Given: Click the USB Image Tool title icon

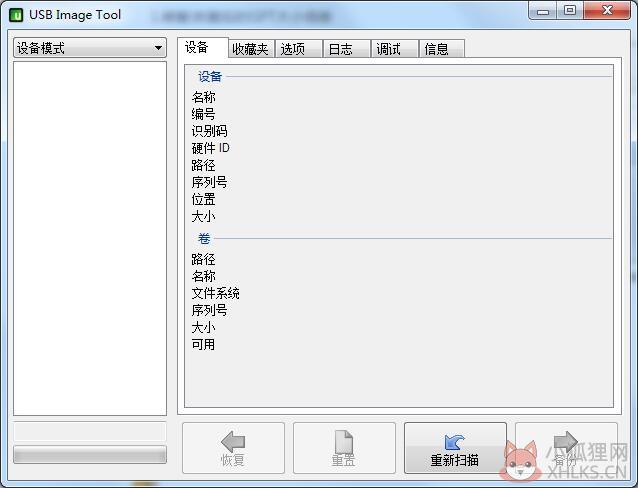Looking at the screenshot, I should tap(16, 15).
